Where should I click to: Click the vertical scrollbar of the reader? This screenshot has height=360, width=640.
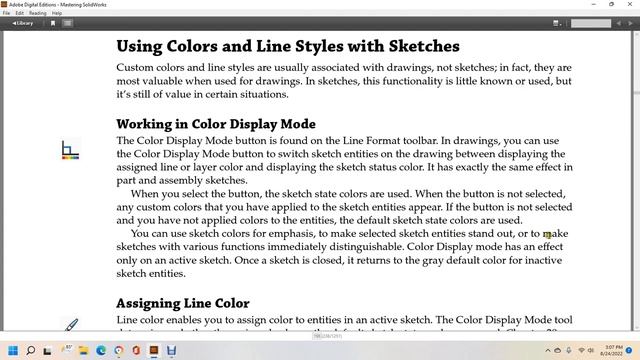(x=636, y=181)
